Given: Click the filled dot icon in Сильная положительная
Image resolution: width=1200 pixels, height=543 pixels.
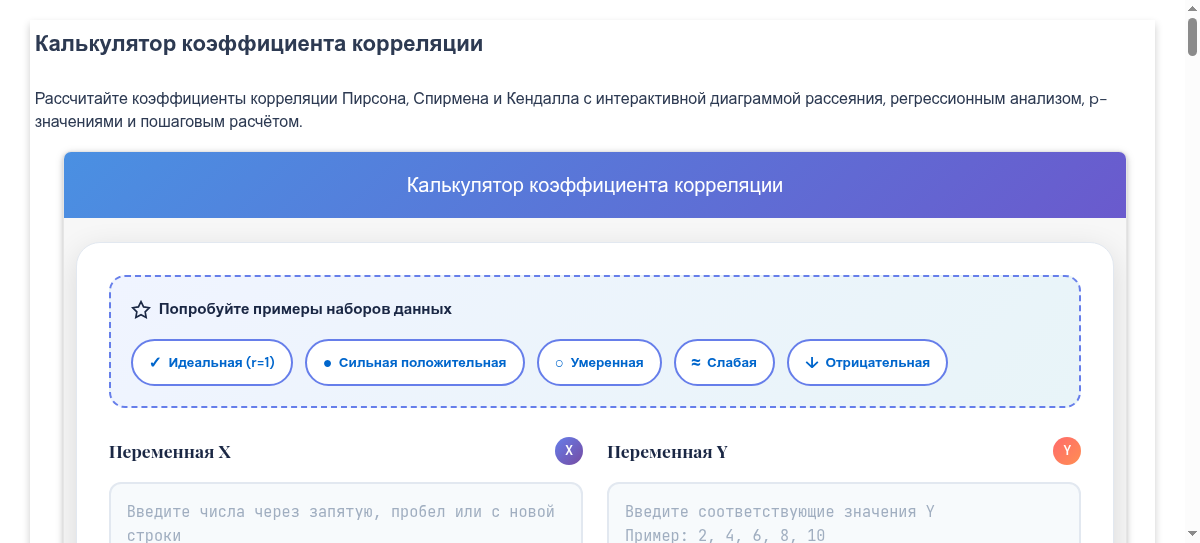Looking at the screenshot, I should click(x=327, y=363).
